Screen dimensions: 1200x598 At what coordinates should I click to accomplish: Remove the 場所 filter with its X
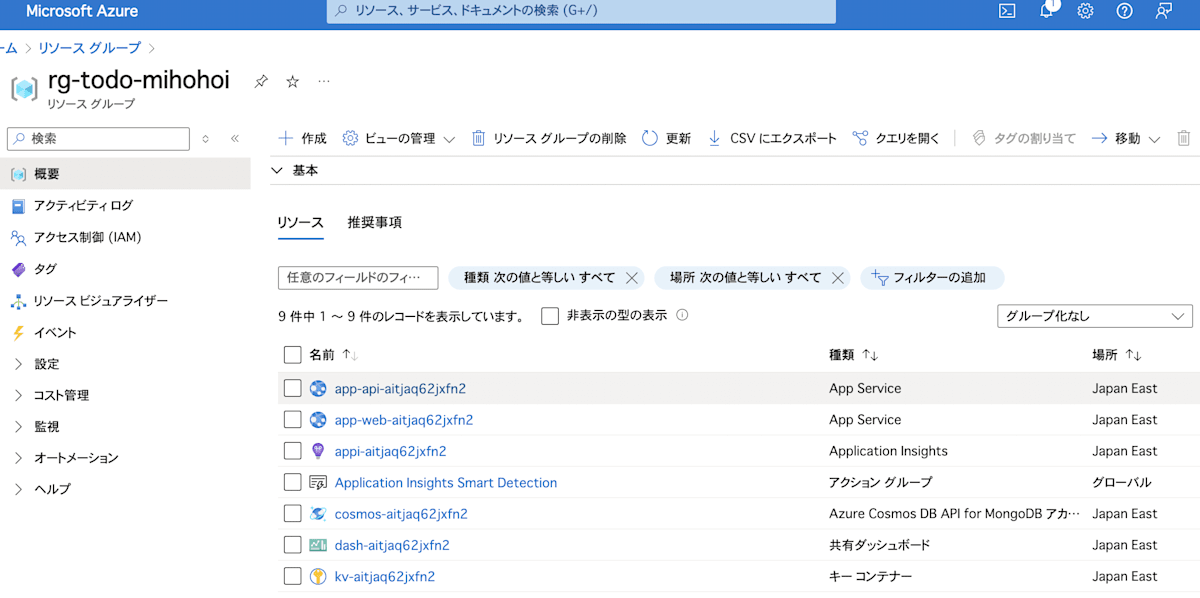[x=838, y=278]
